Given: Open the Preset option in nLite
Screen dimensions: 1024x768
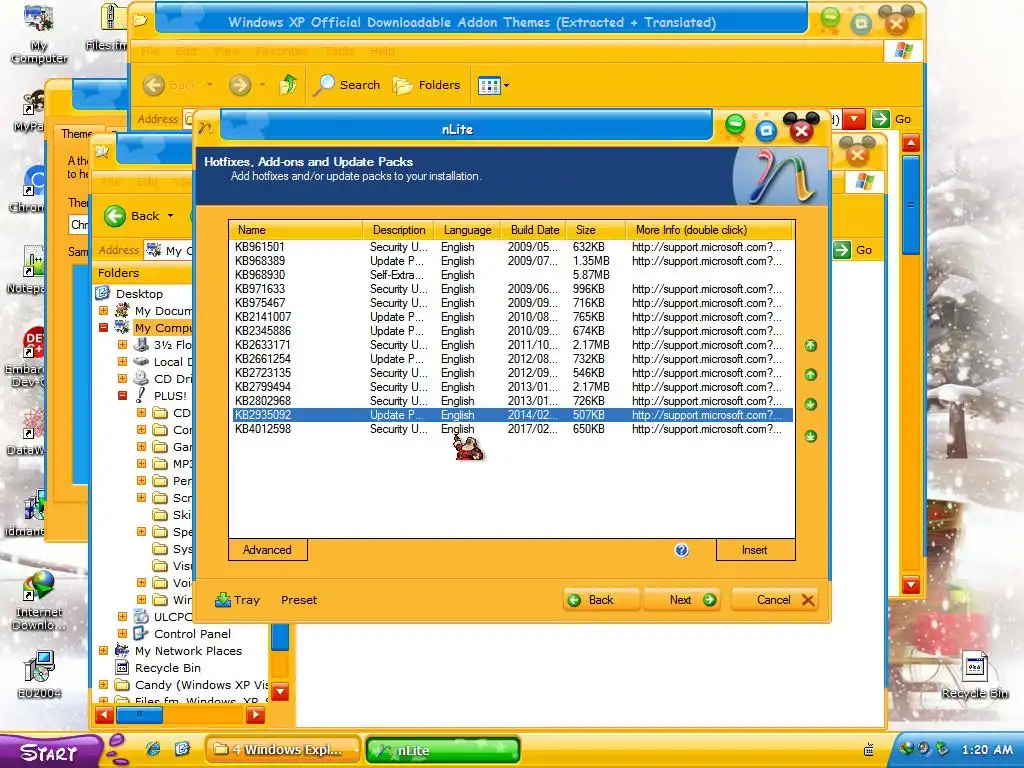Looking at the screenshot, I should (x=299, y=600).
